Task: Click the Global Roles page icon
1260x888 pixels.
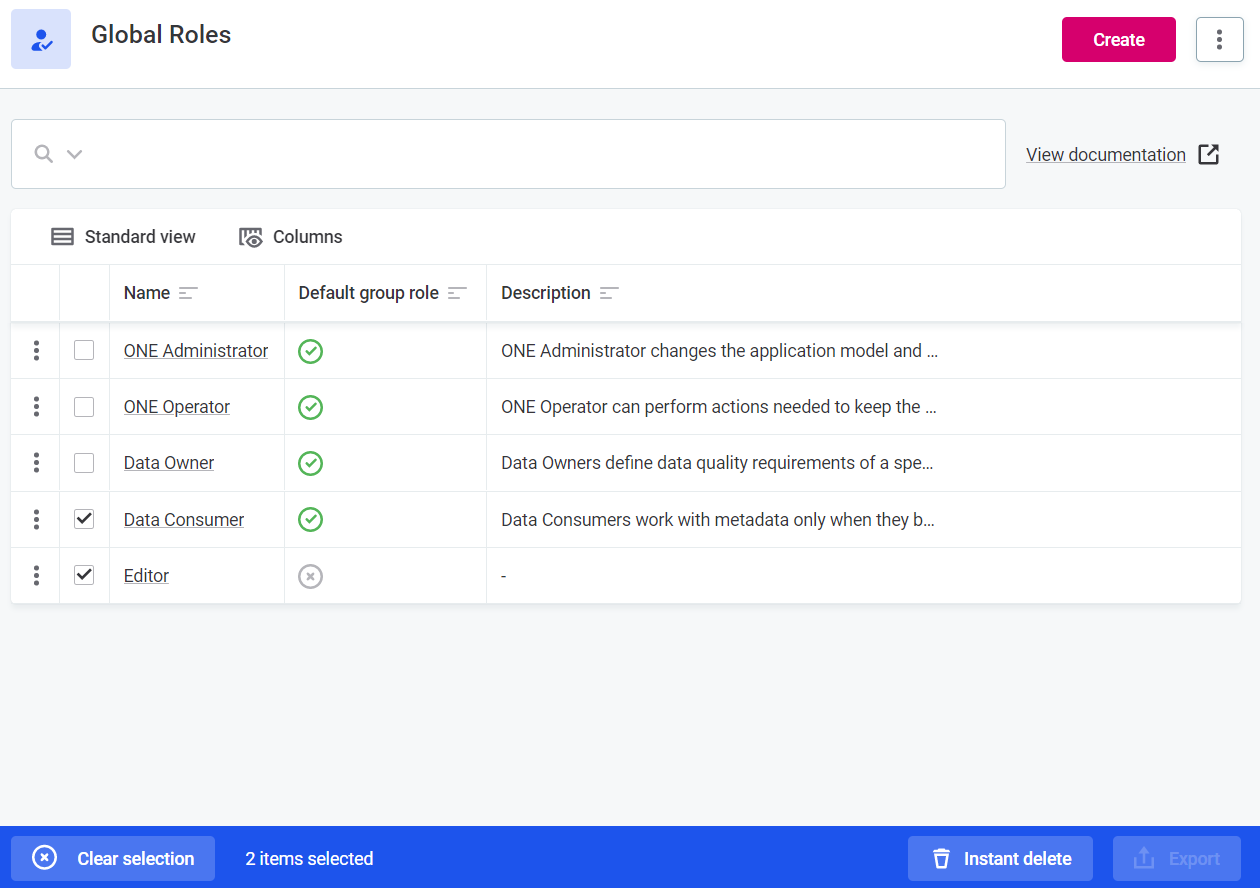Action: (40, 39)
